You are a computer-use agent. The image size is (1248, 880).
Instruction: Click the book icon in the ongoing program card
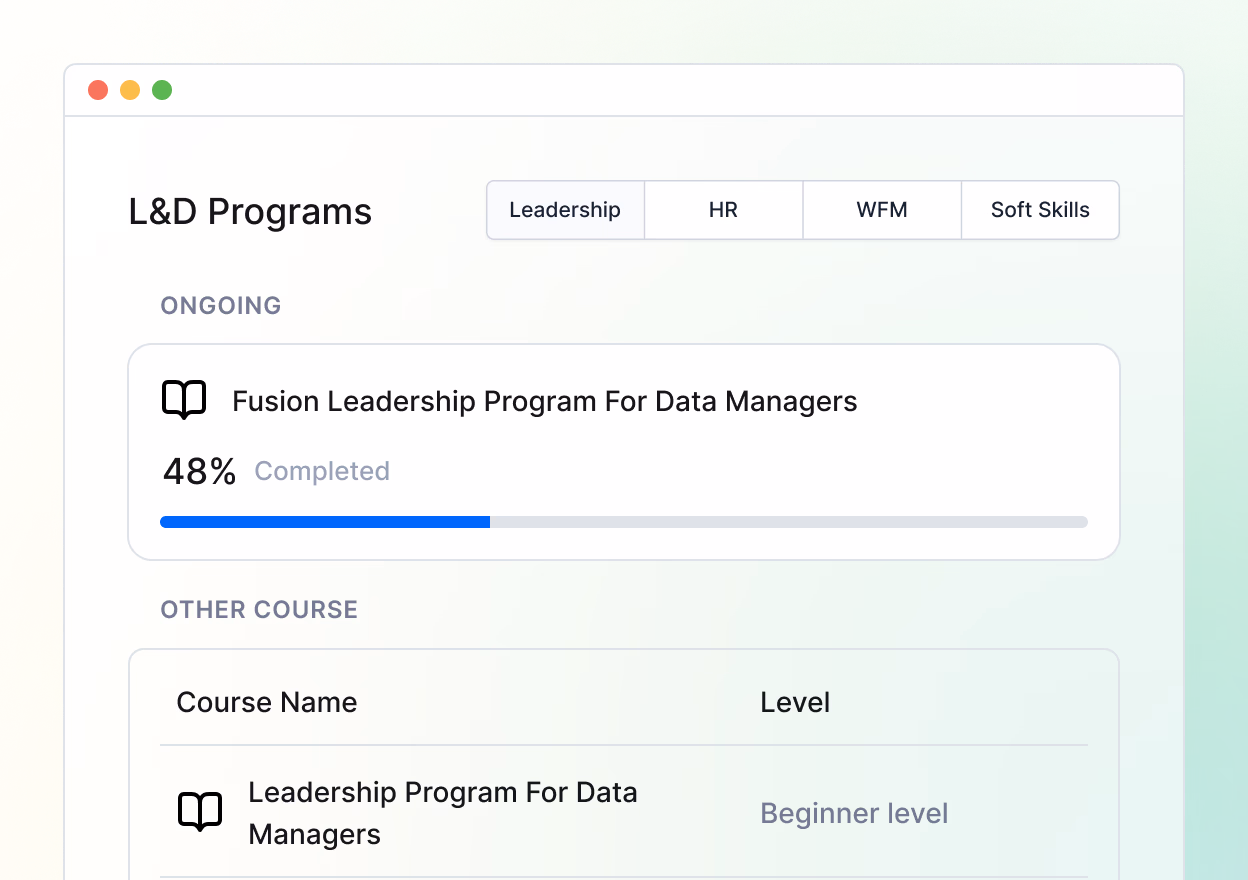pos(184,400)
